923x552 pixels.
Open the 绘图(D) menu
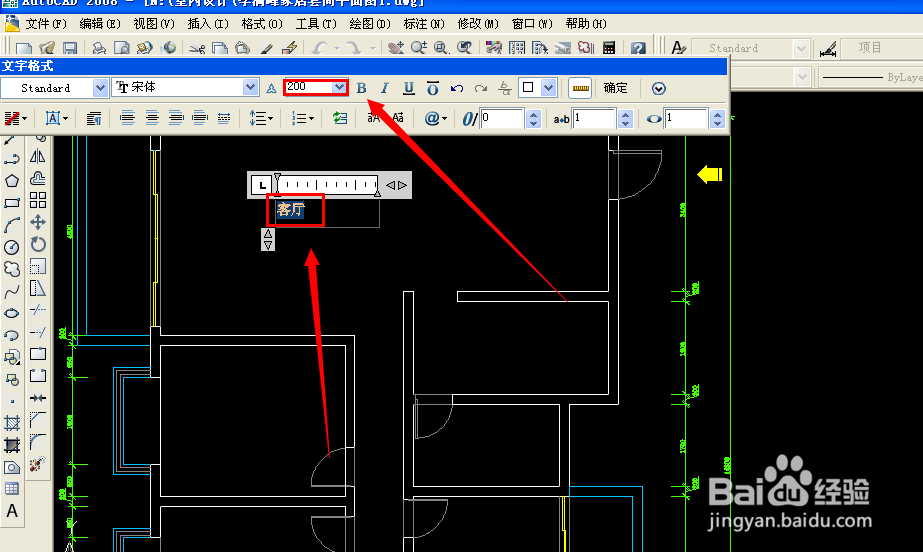[x=370, y=24]
